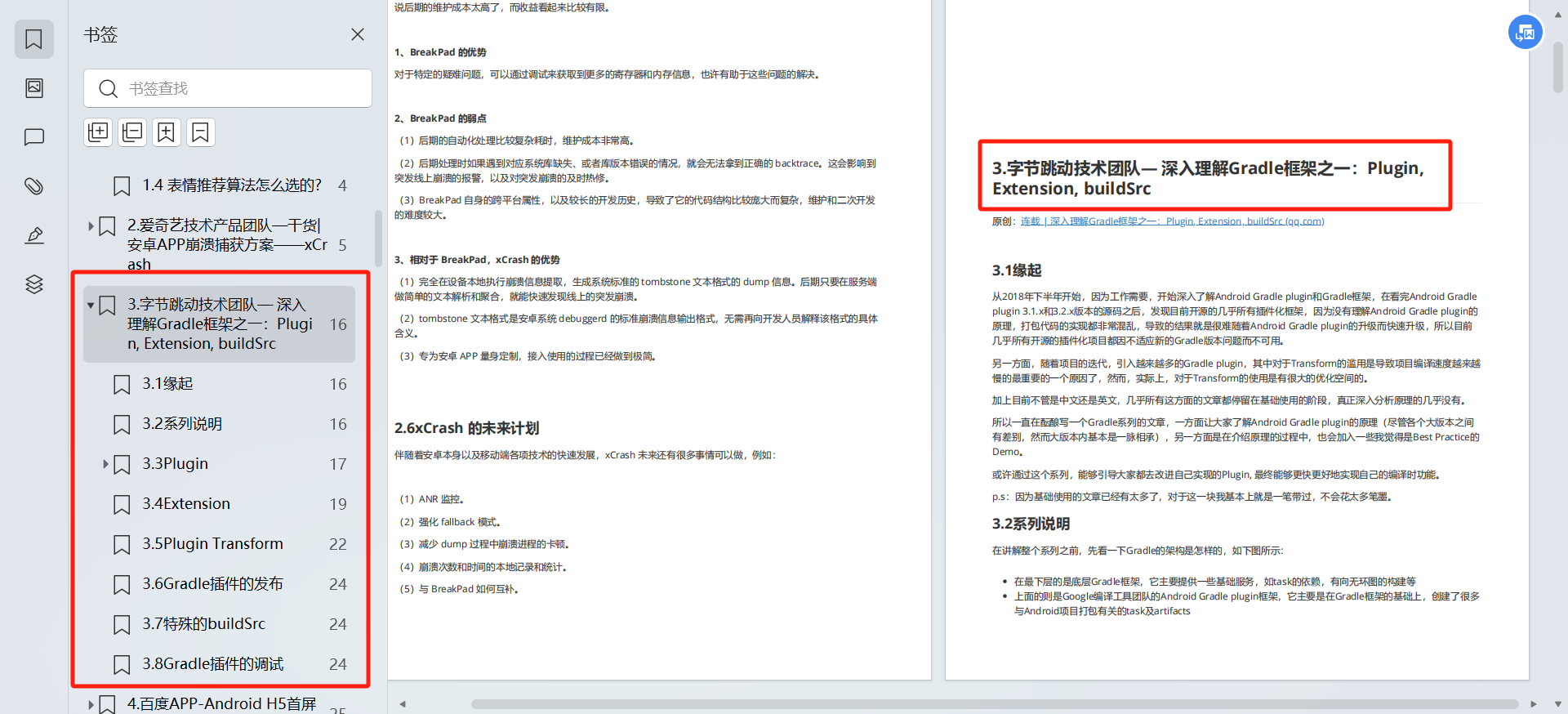The image size is (1568, 714).
Task: Go to bookmark 3.5Plugin Transform
Action: tap(212, 544)
